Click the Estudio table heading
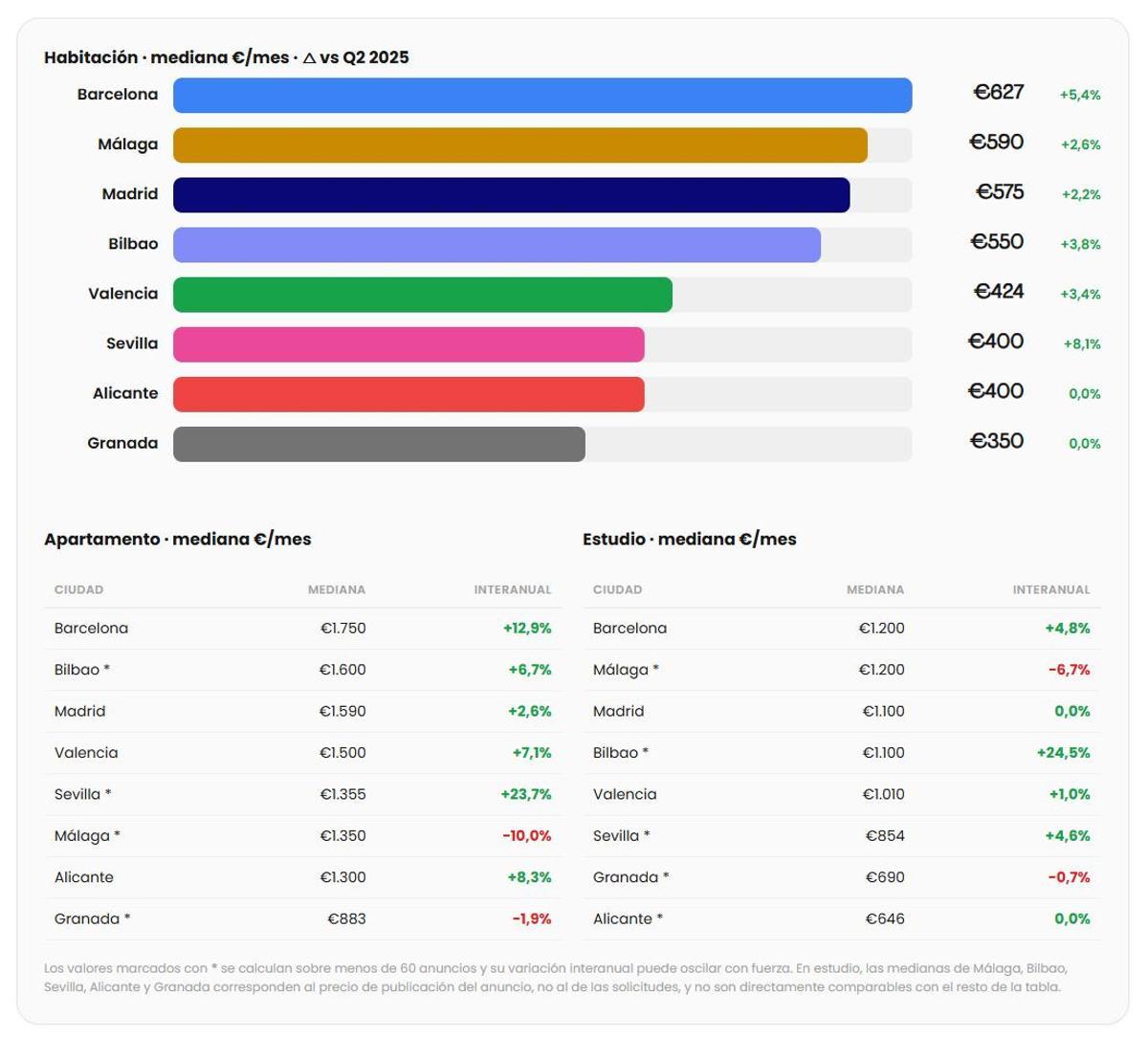 690,540
